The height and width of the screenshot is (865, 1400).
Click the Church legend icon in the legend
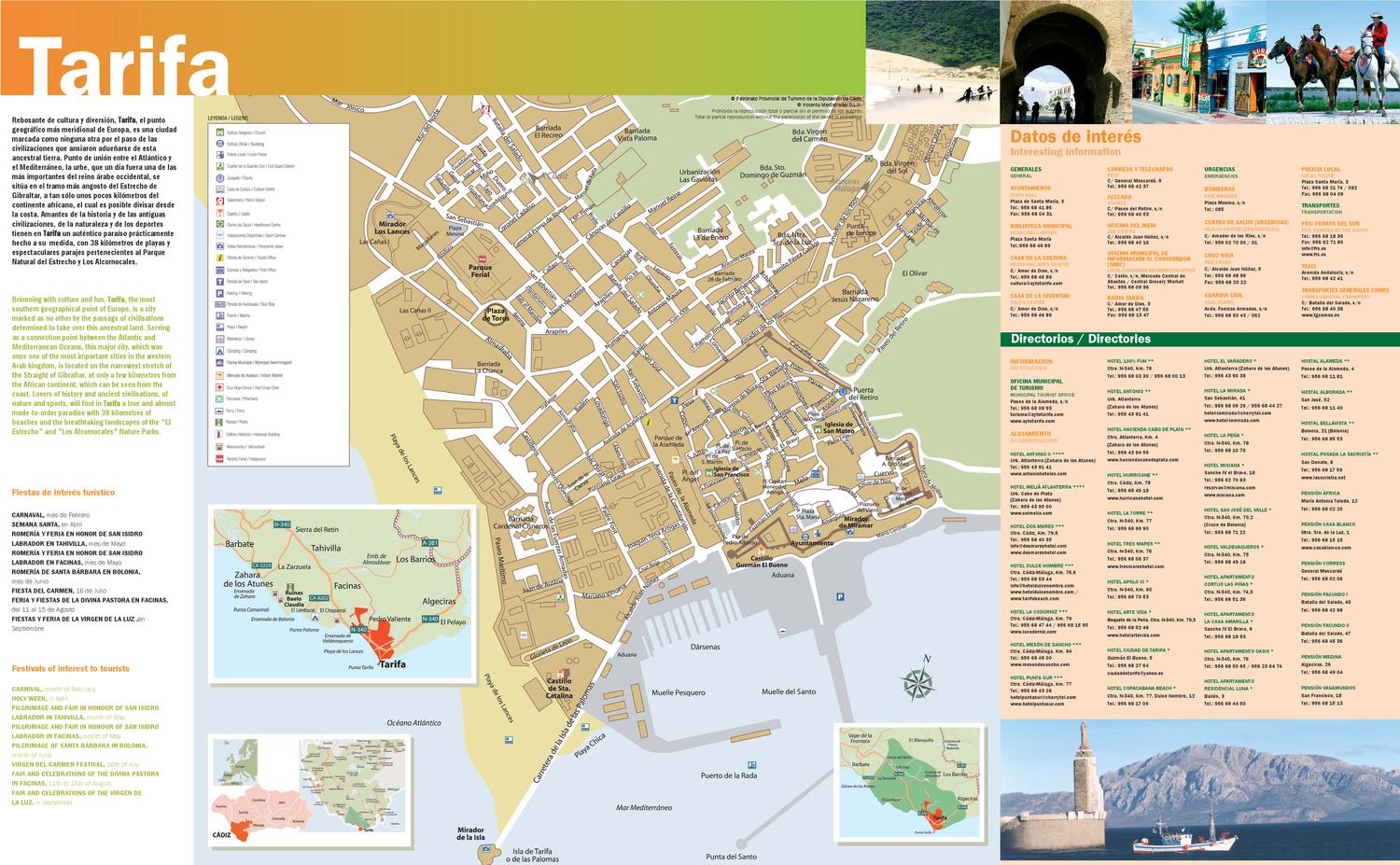pyautogui.click(x=219, y=133)
